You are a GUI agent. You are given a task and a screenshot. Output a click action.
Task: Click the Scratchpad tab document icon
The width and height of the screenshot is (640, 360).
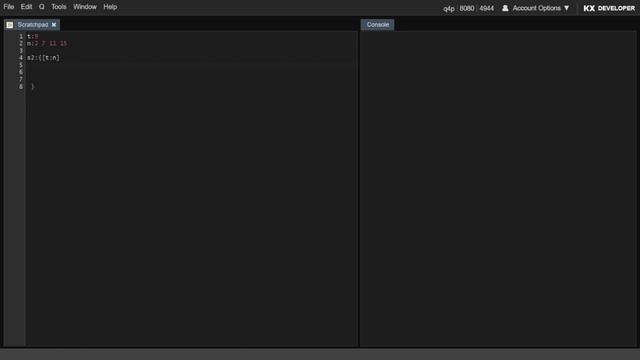click(10, 25)
